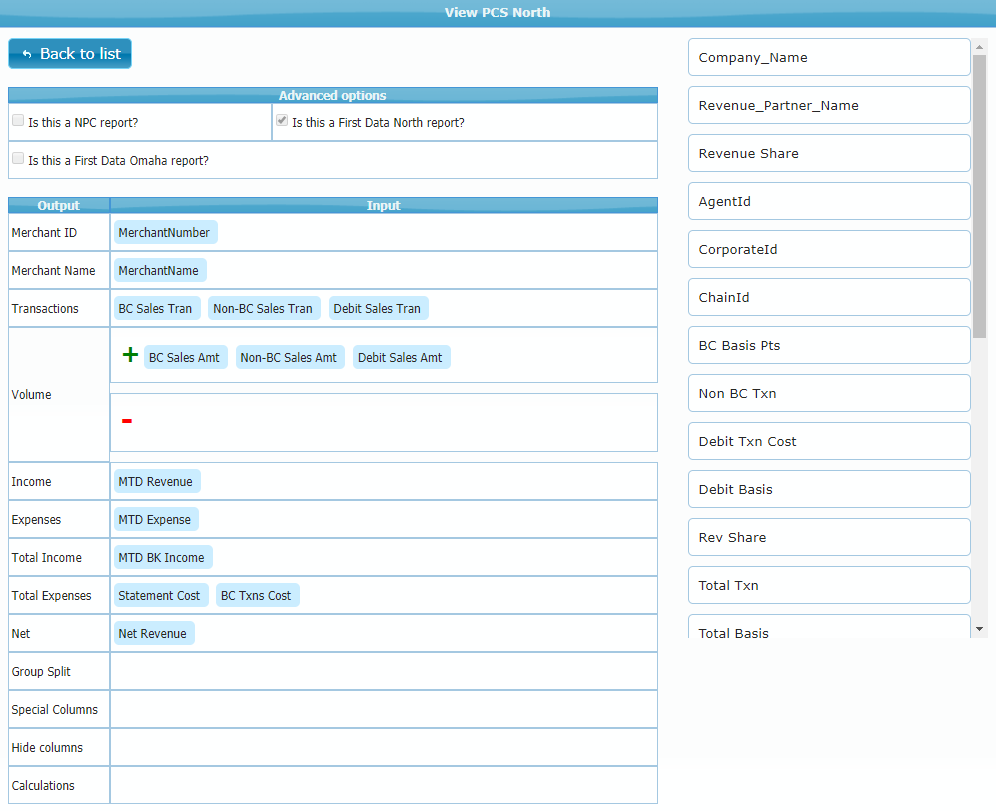
Task: Select the Company_Name field item
Action: 828,58
